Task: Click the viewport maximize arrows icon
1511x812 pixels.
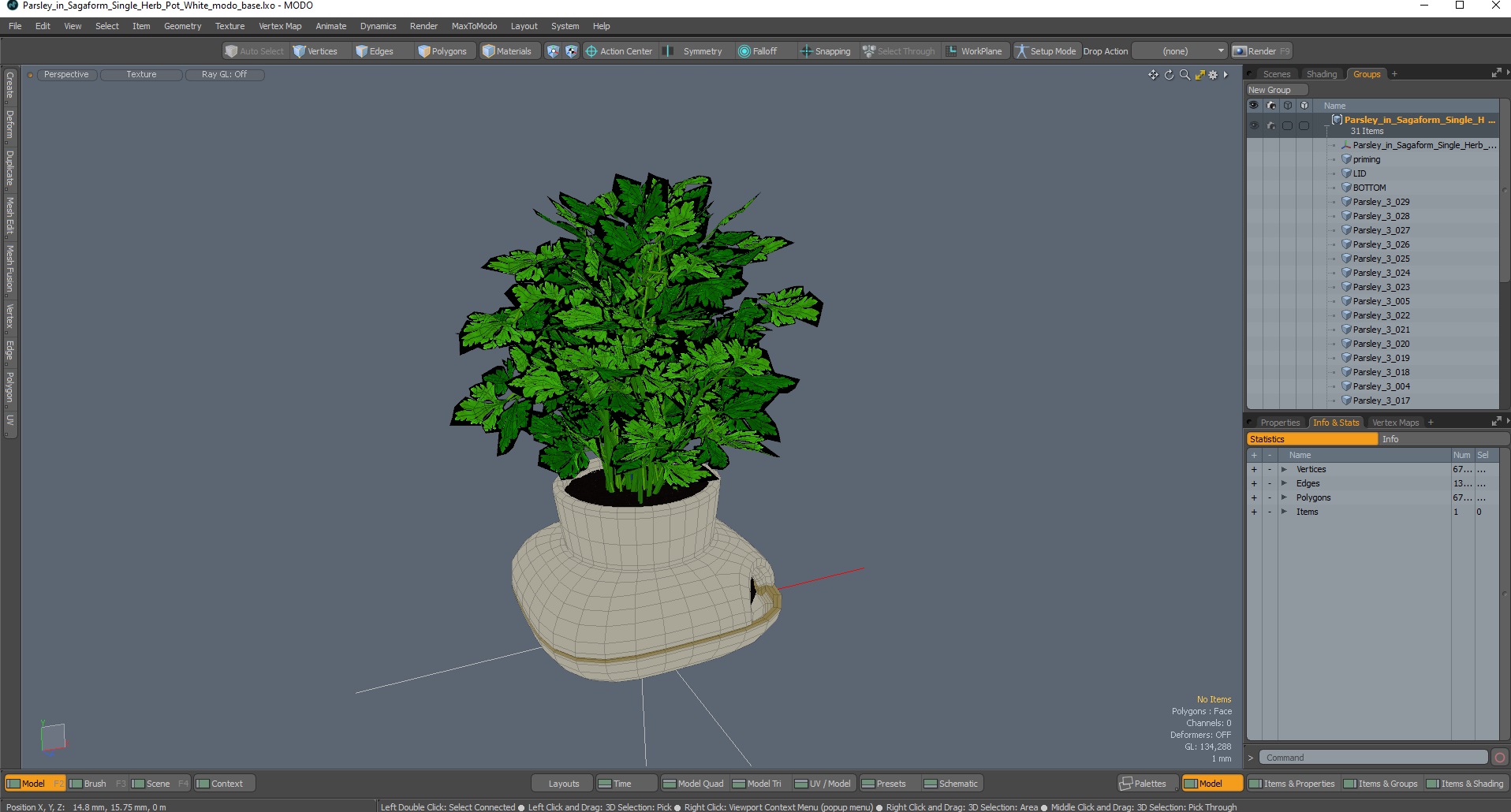Action: (1199, 75)
